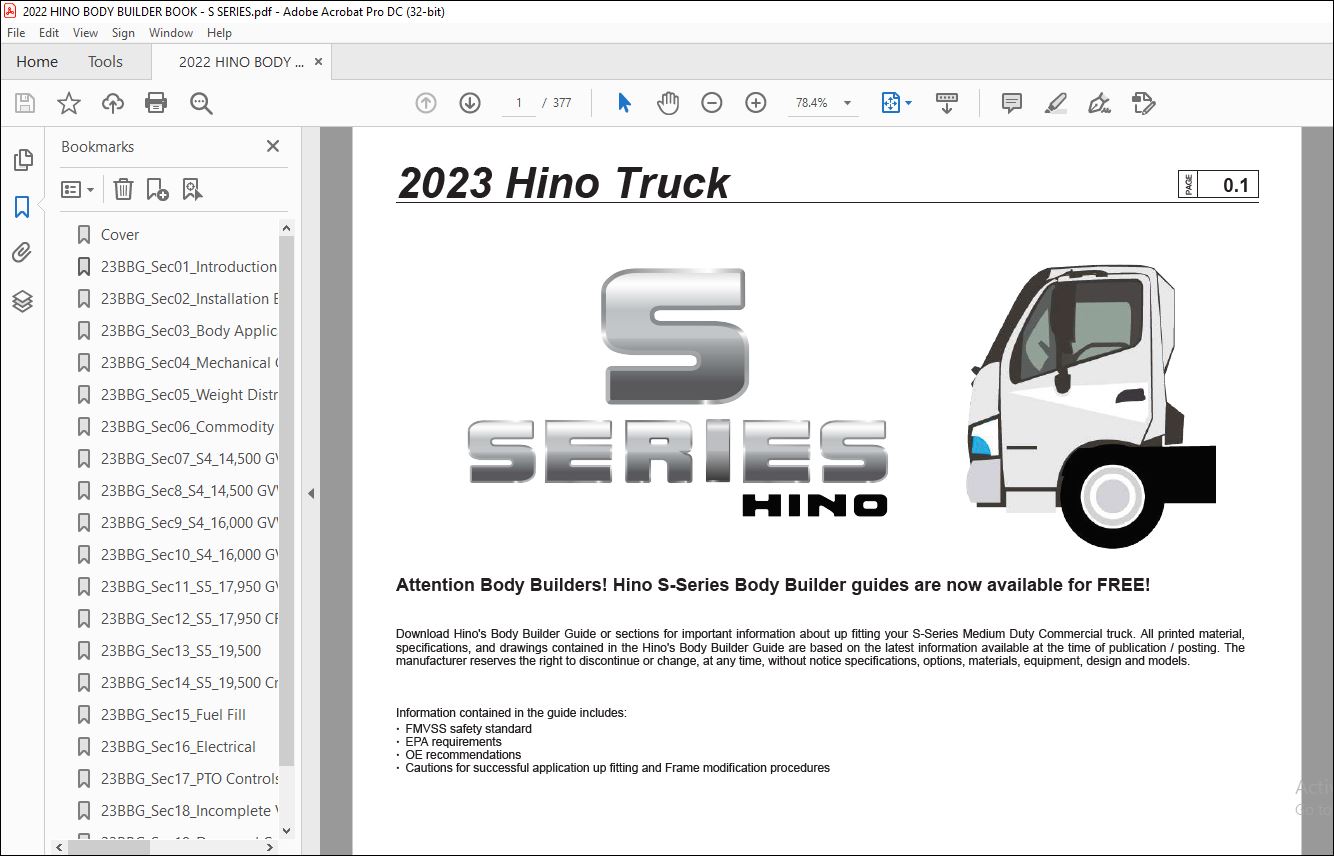
Task: Click the Save file icon
Action: tap(25, 103)
